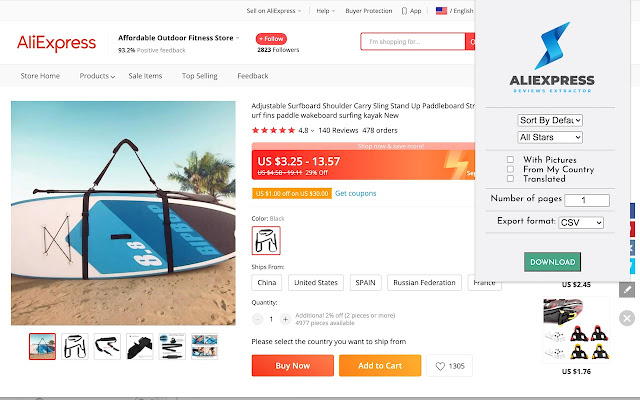Click the pencil edit icon
This screenshot has height=400, width=640.
pyautogui.click(x=627, y=289)
